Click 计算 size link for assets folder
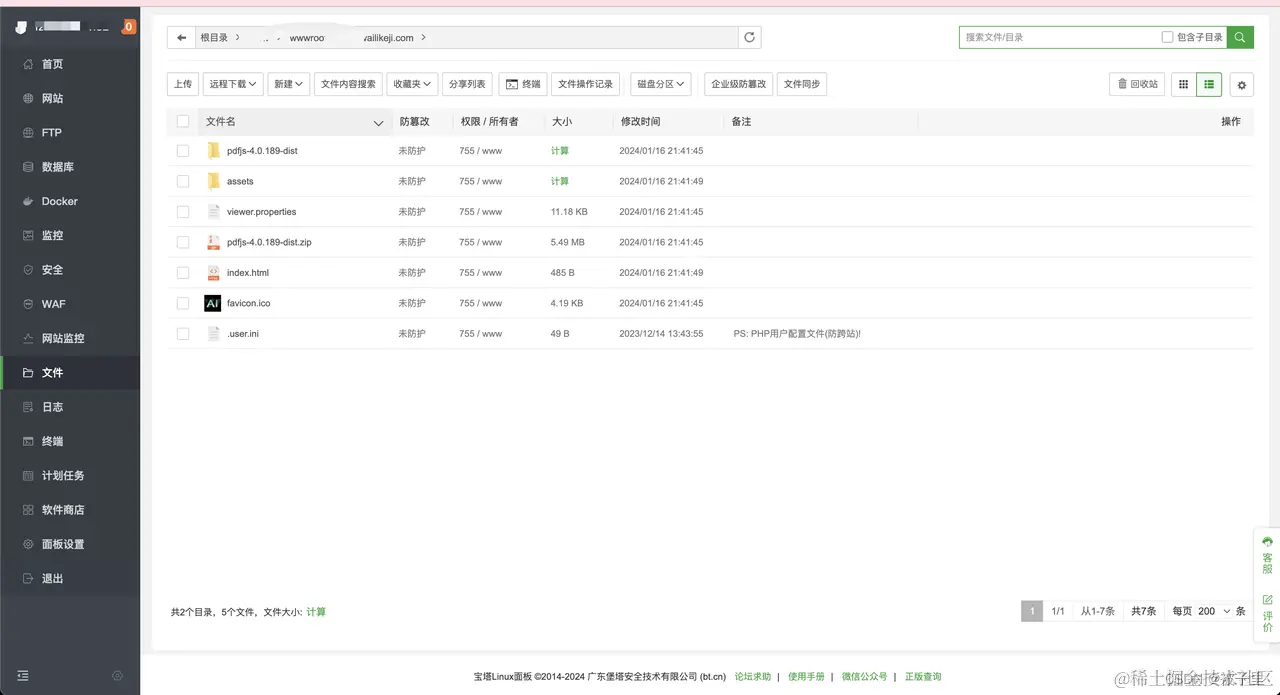This screenshot has height=695, width=1280. [560, 182]
